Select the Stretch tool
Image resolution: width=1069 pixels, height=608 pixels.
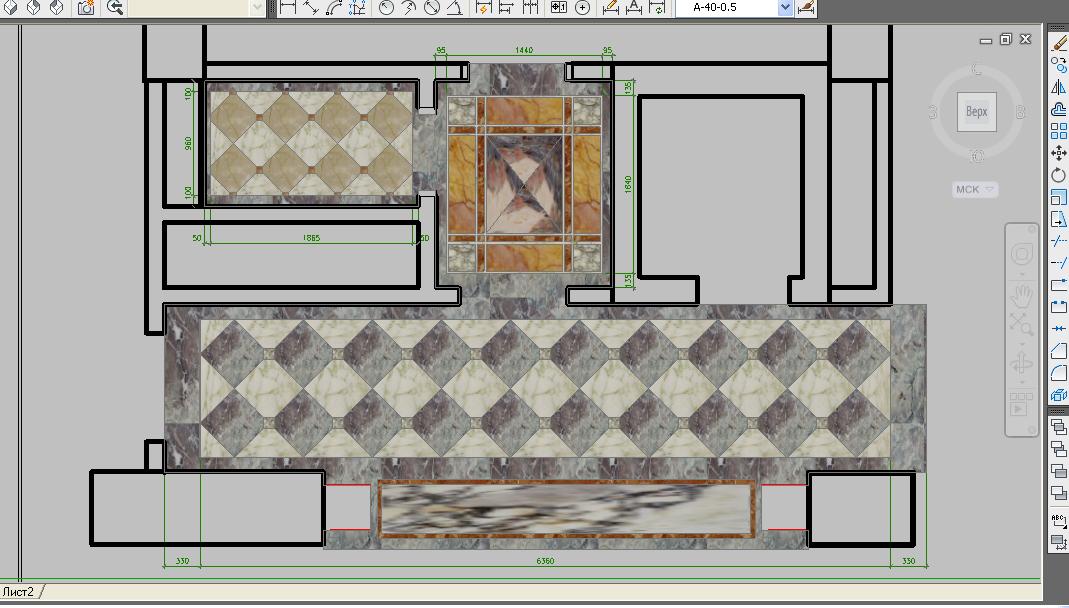pyautogui.click(x=1058, y=219)
